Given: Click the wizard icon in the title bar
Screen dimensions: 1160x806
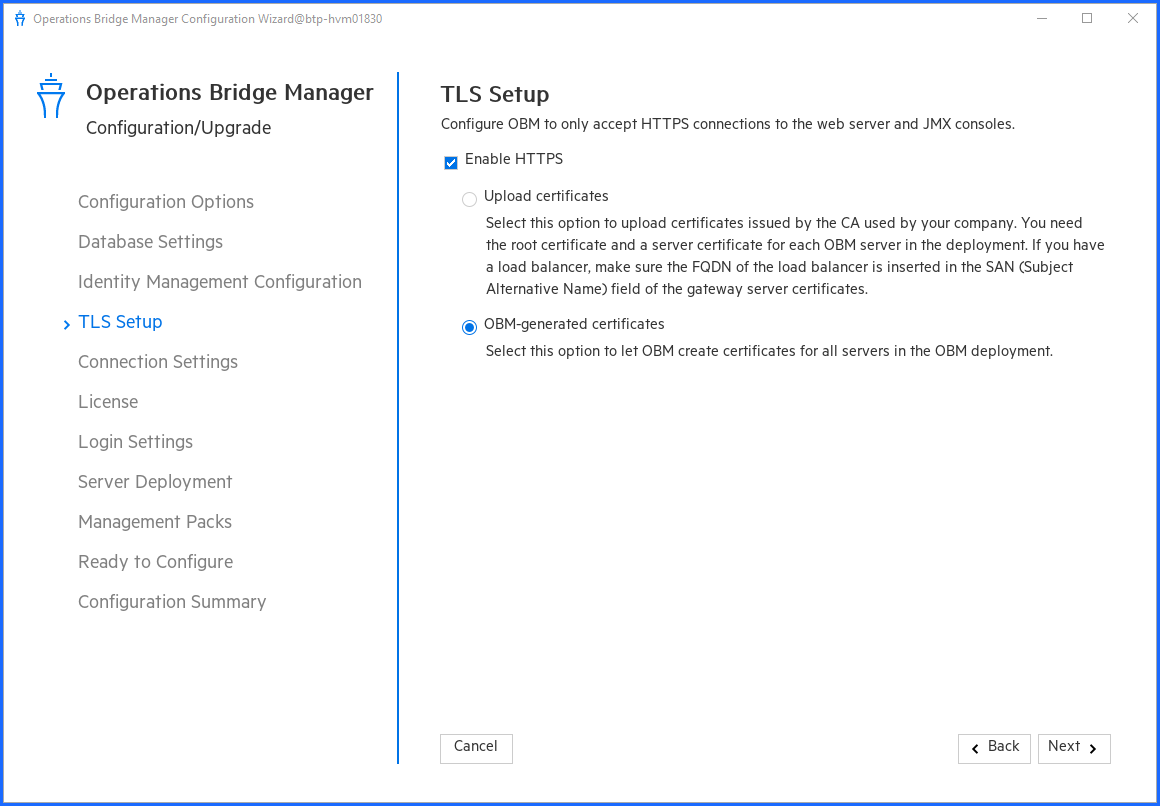Looking at the screenshot, I should [19, 18].
